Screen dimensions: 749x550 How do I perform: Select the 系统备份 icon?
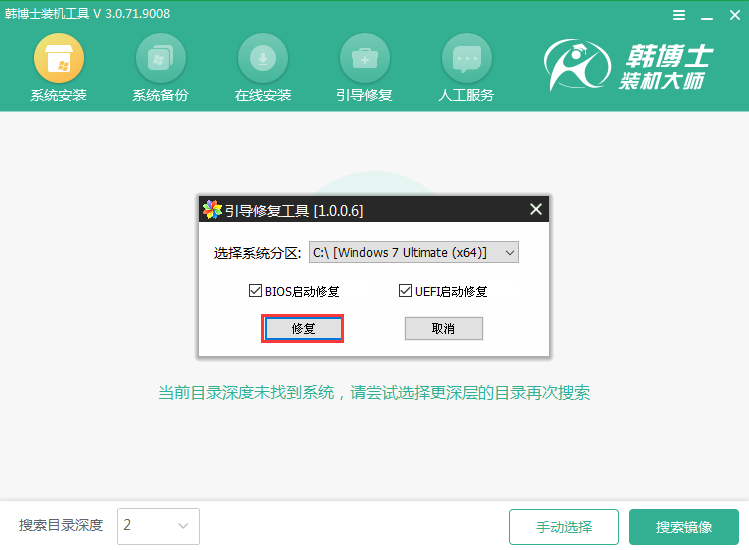[160, 58]
